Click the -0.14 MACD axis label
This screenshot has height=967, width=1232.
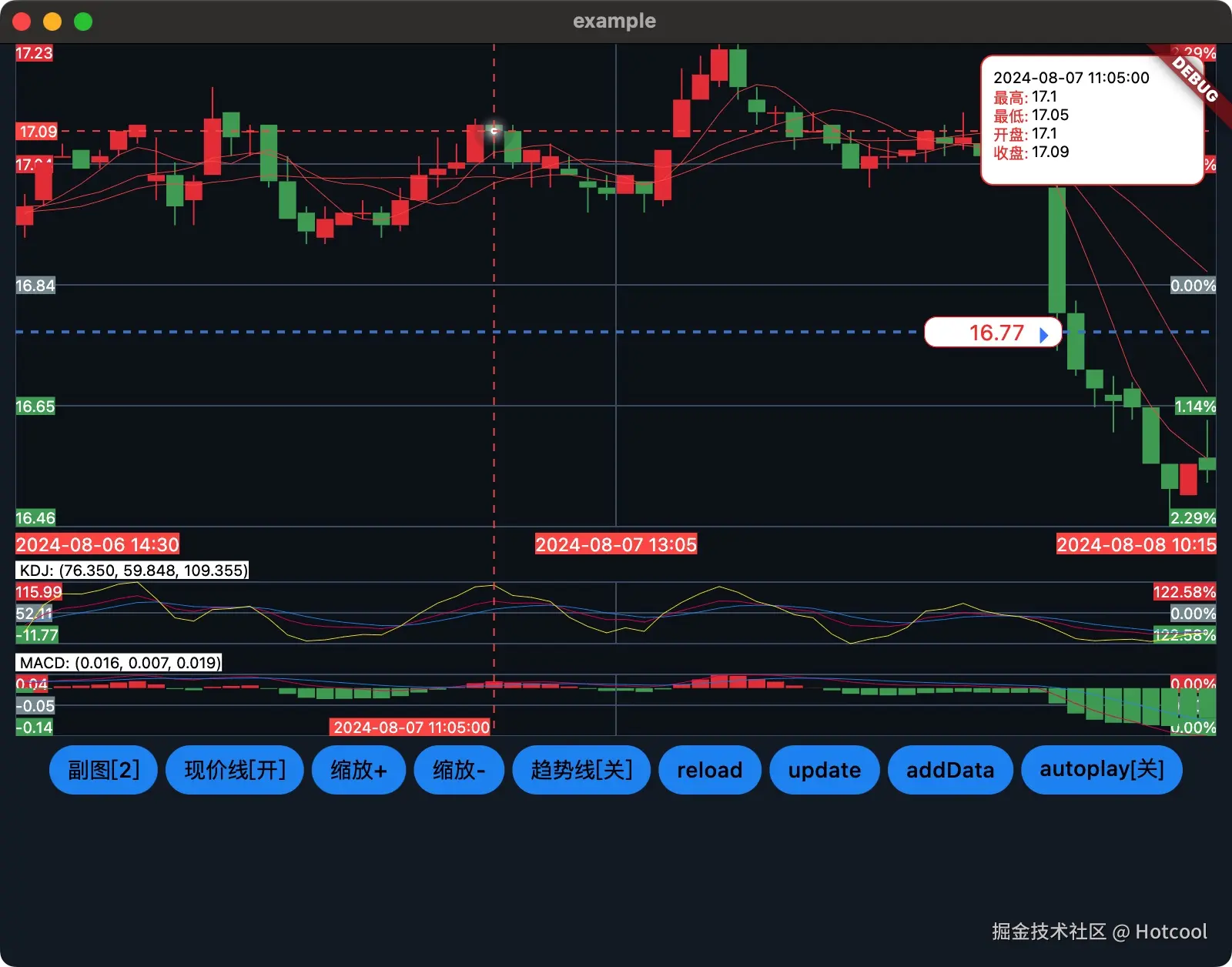[x=35, y=728]
